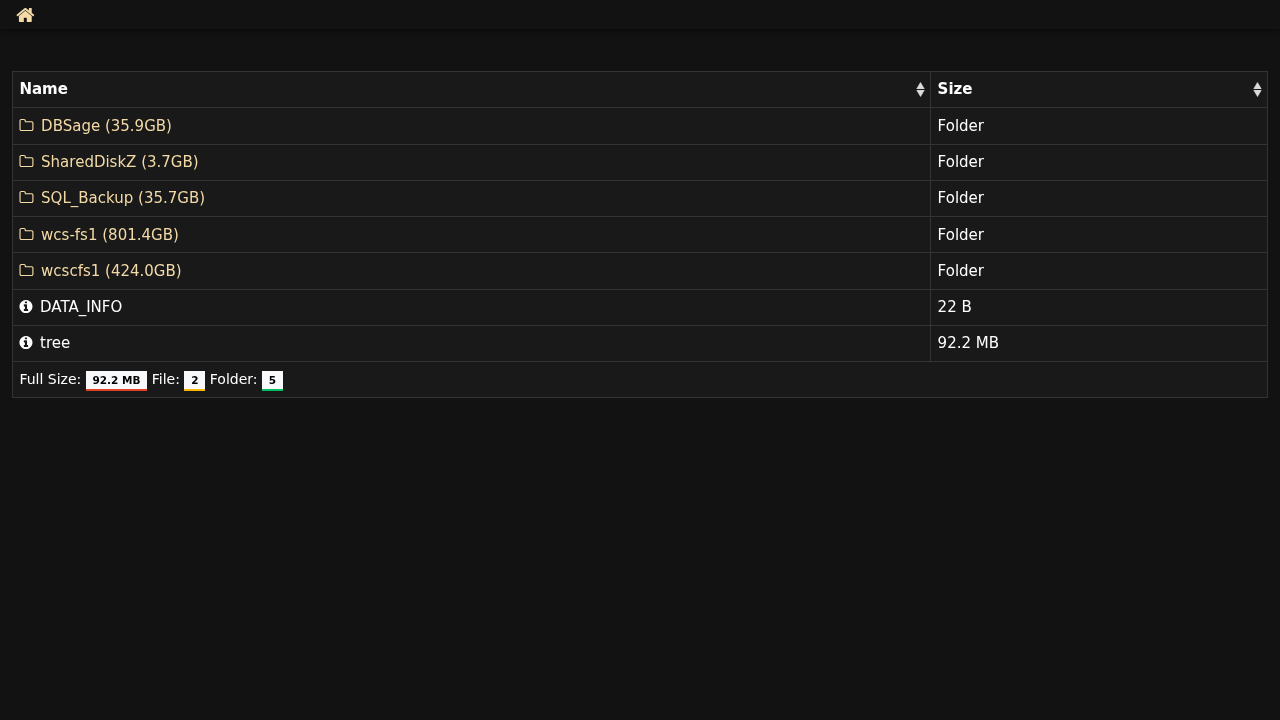1280x720 pixels.
Task: Sort the table by Size column arrows
Action: coord(1257,90)
